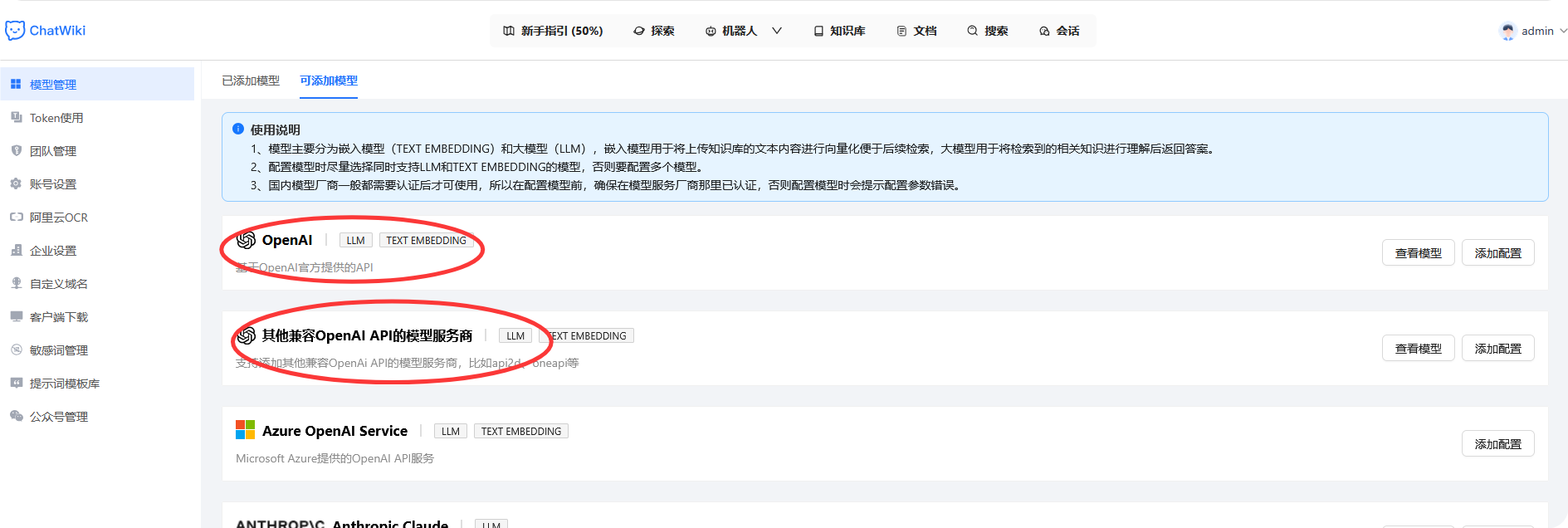Click the 会话 chat icon
Image resolution: width=1568 pixels, height=528 pixels.
(x=1044, y=31)
